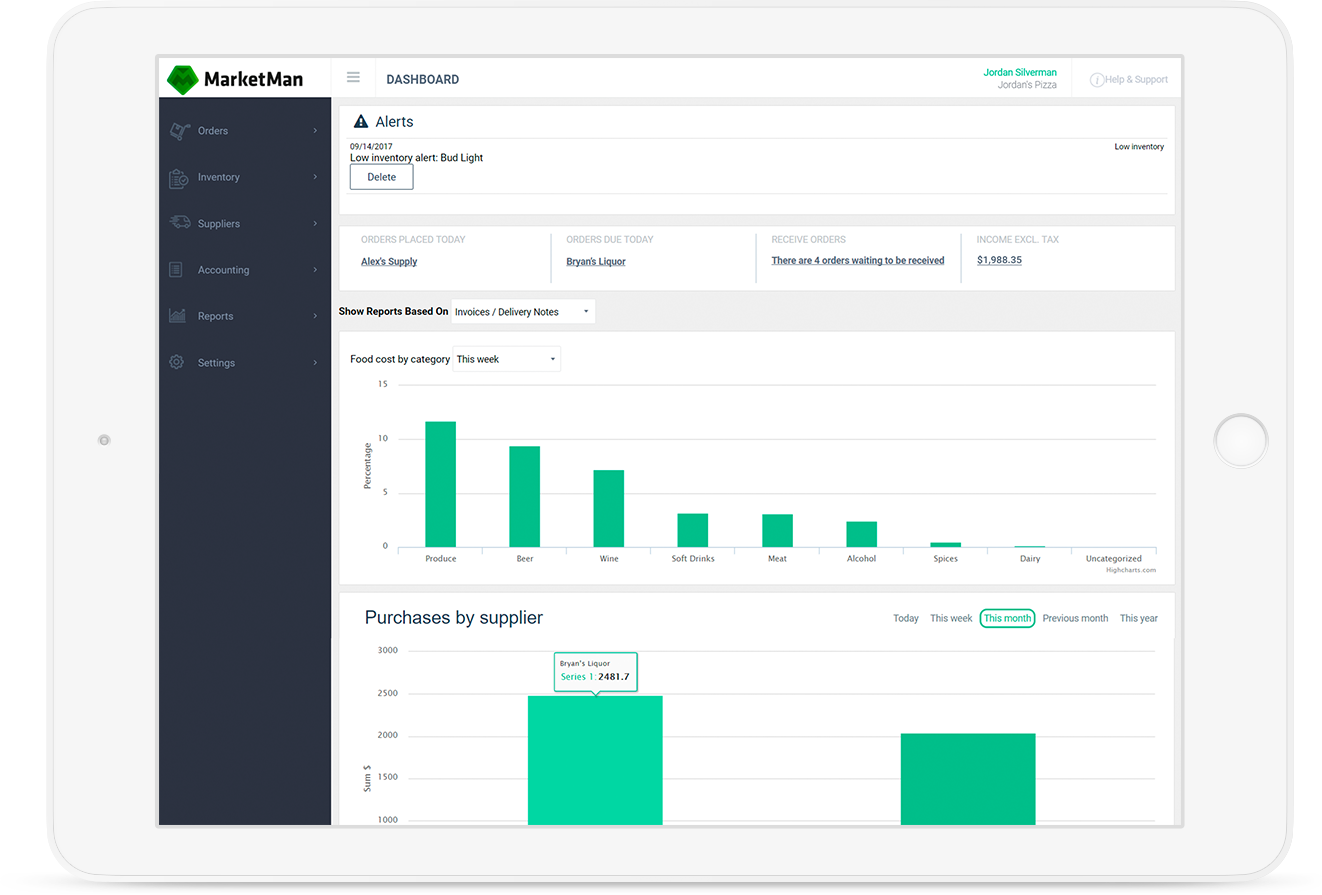Image resolution: width=1322 pixels, height=895 pixels.
Task: Collapse the sidebar with the hamburger icon
Action: click(353, 77)
